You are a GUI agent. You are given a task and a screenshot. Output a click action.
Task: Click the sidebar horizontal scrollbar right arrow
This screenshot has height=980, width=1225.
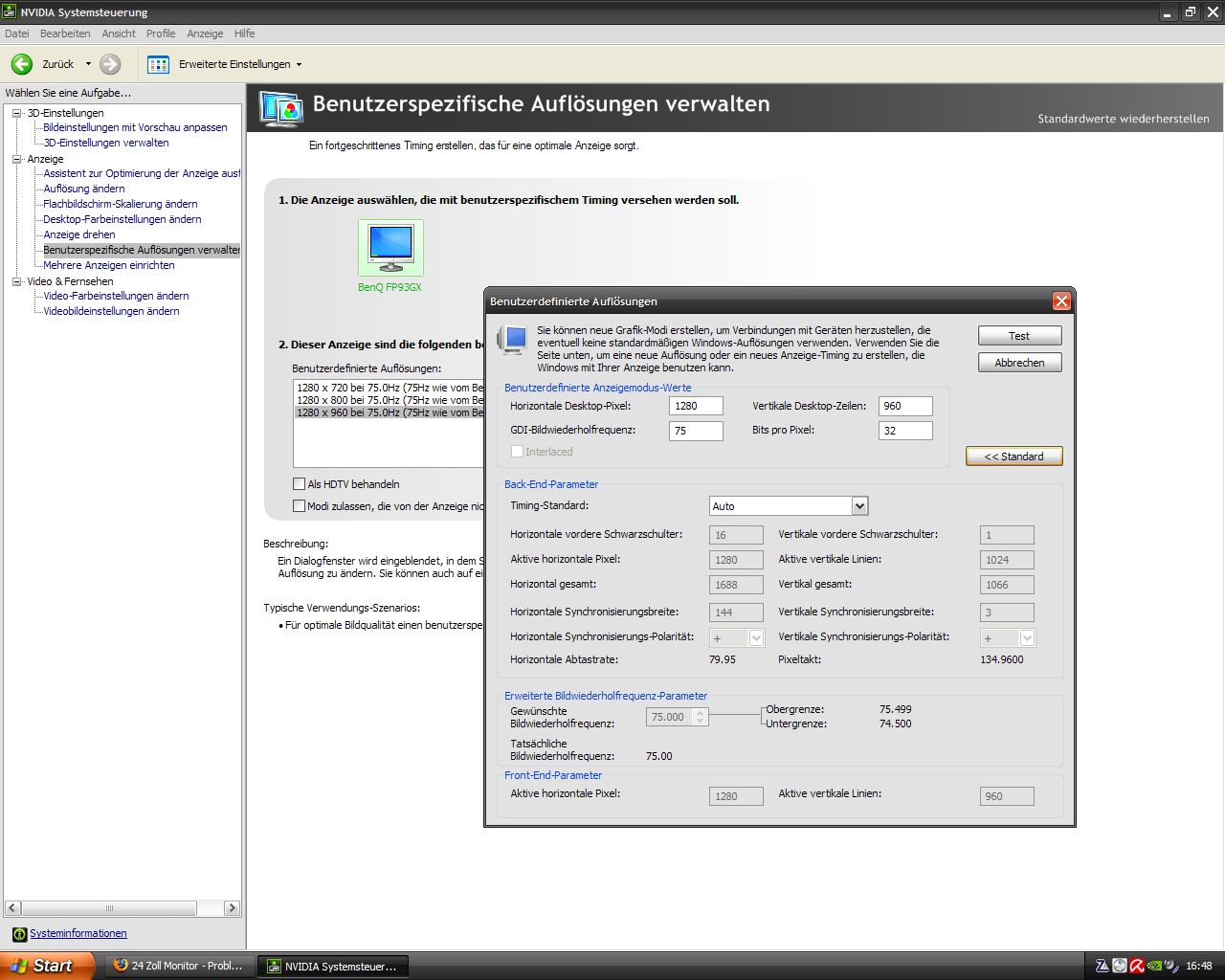point(232,907)
